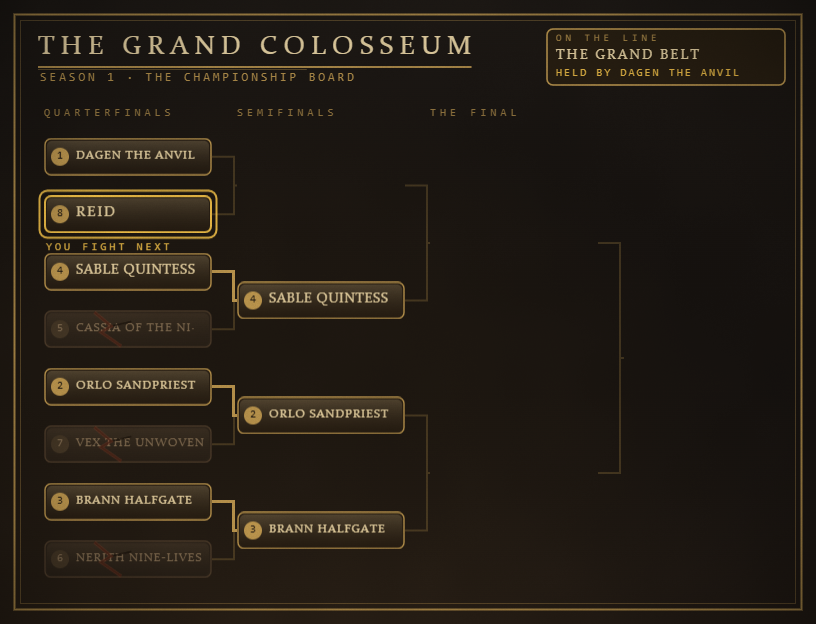Image resolution: width=816 pixels, height=624 pixels.
Task: Click the faded seed 5 badge on Cassia
Action: pyautogui.click(x=60, y=328)
